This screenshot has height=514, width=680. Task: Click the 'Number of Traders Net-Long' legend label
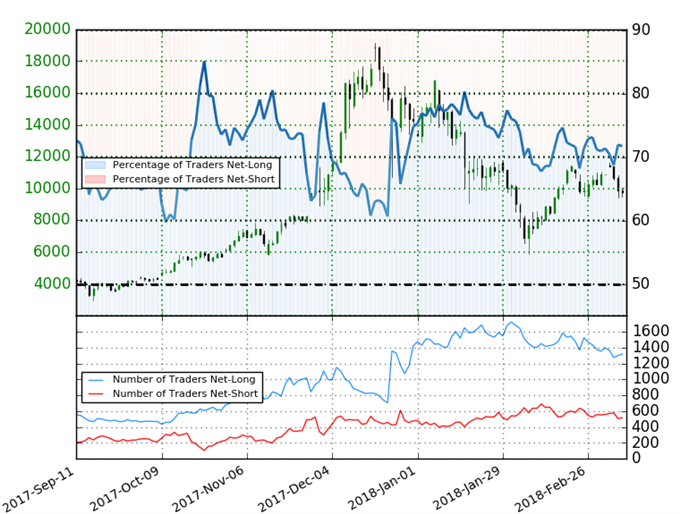pos(184,380)
